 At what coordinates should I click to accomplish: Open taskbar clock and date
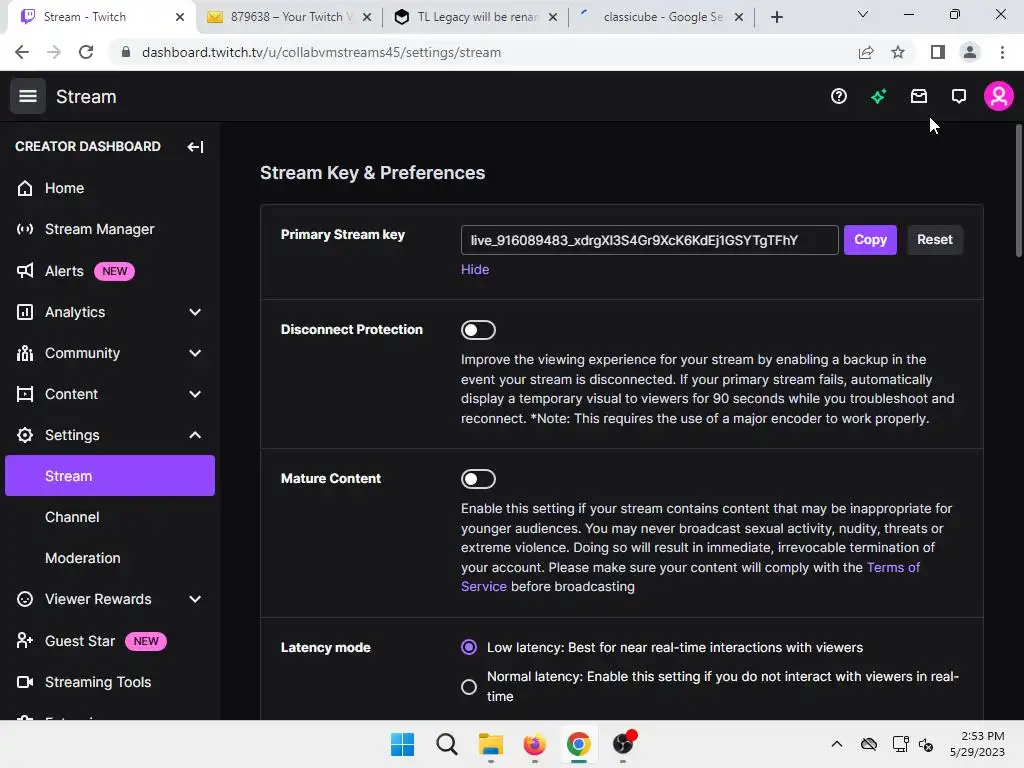[x=977, y=744]
